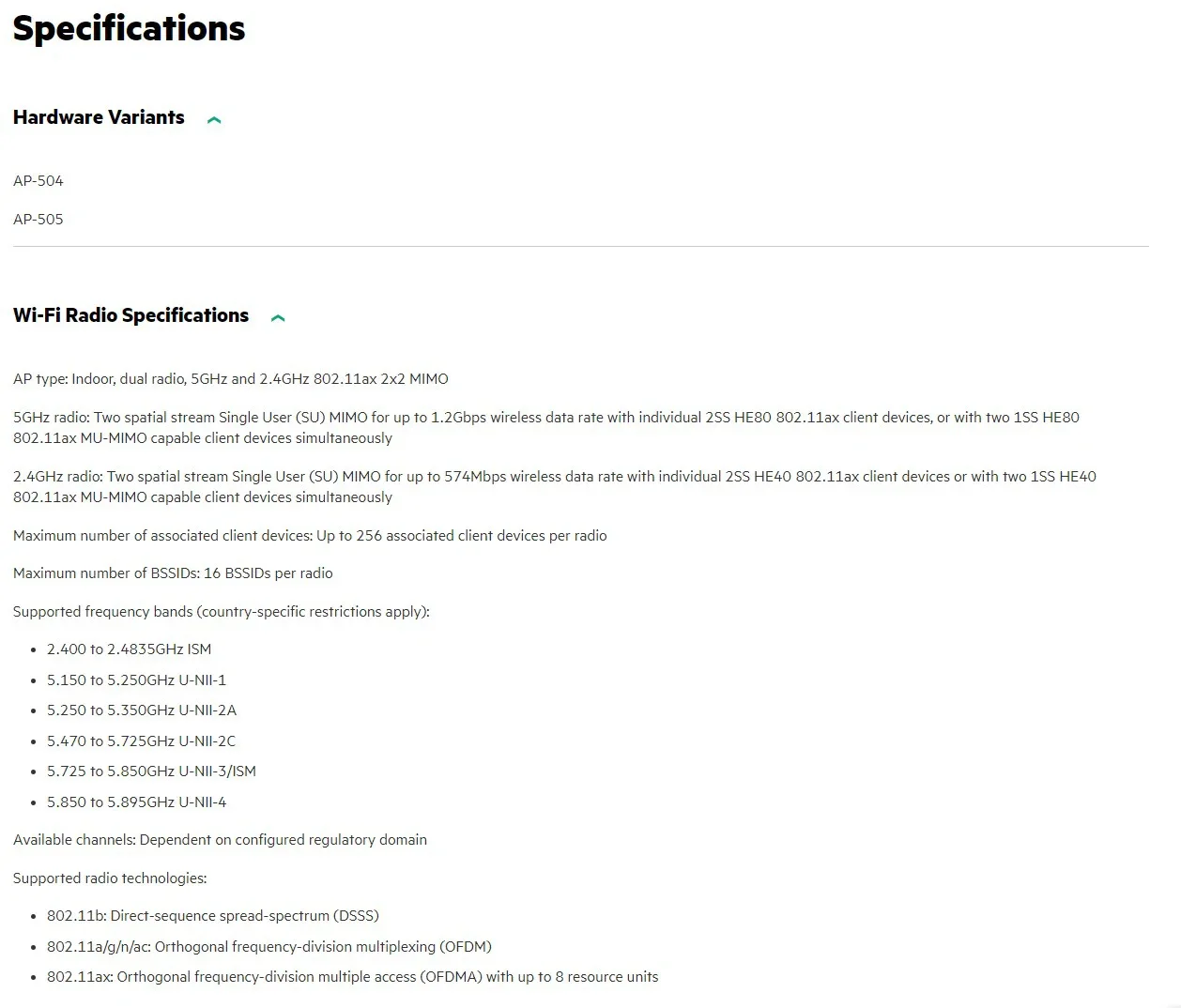Viewport: 1181px width, 1008px height.
Task: Collapse the Hardware Variants section chevron
Action: pos(214,120)
